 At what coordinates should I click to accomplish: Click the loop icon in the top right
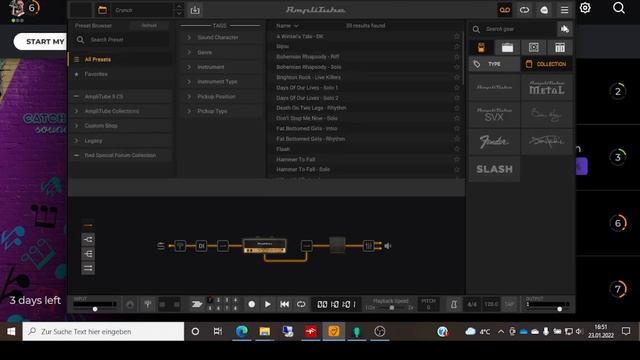524,10
